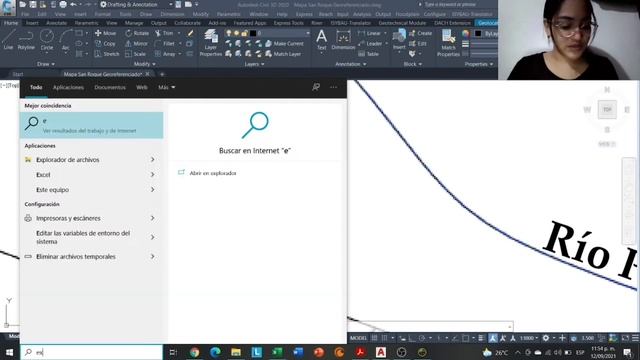Screen dimensions: 640x360
Task: Click the Windows search input box
Action: point(91,352)
